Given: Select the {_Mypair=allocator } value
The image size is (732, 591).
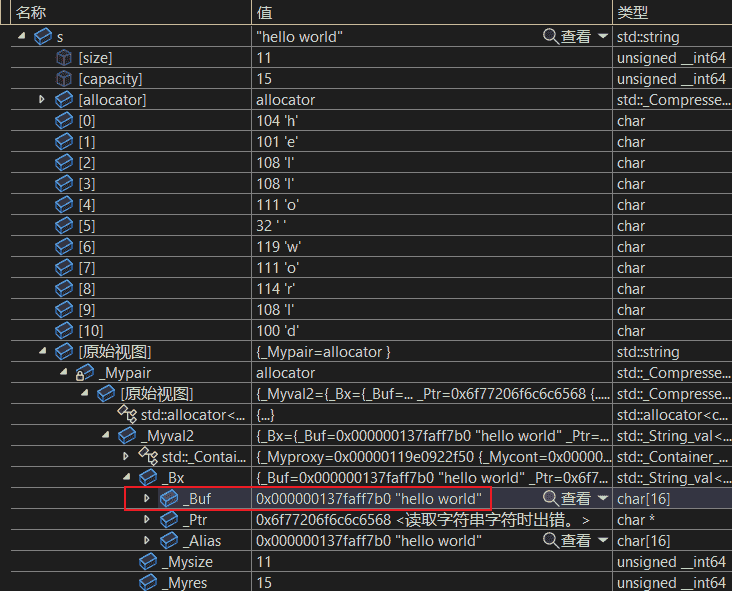Looking at the screenshot, I should [323, 352].
